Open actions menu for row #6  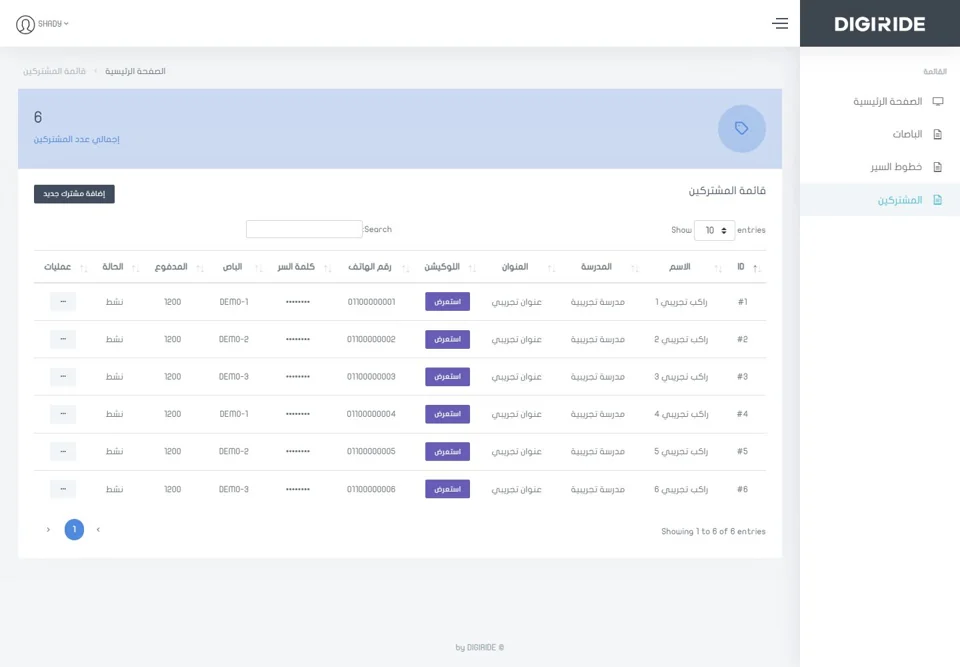[63, 489]
